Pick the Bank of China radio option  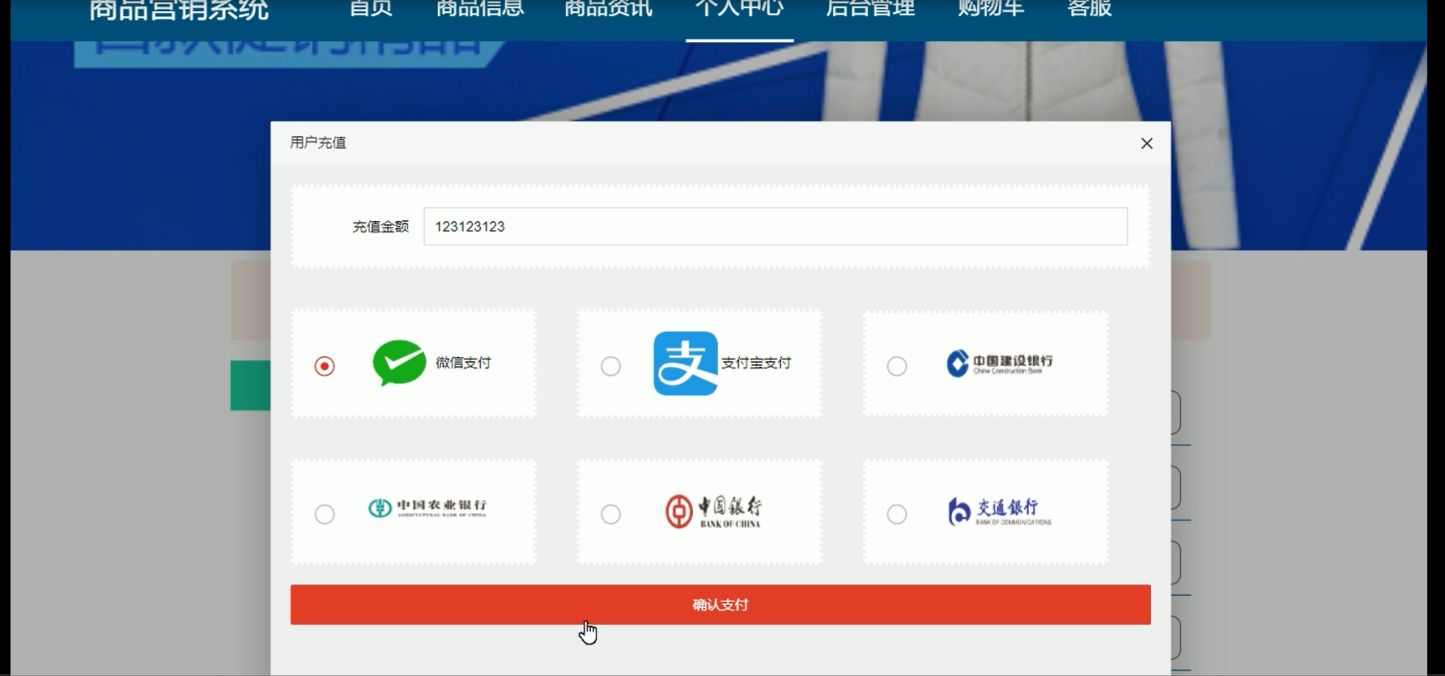coord(610,514)
